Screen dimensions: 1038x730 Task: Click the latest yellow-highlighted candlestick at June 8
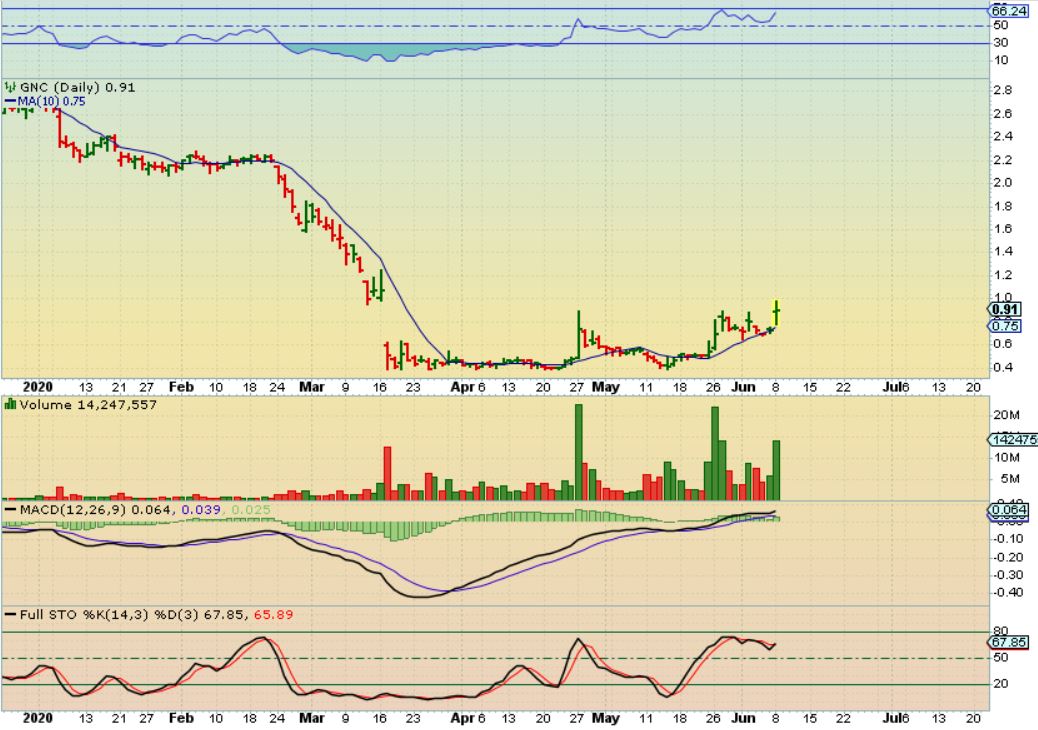coord(777,312)
